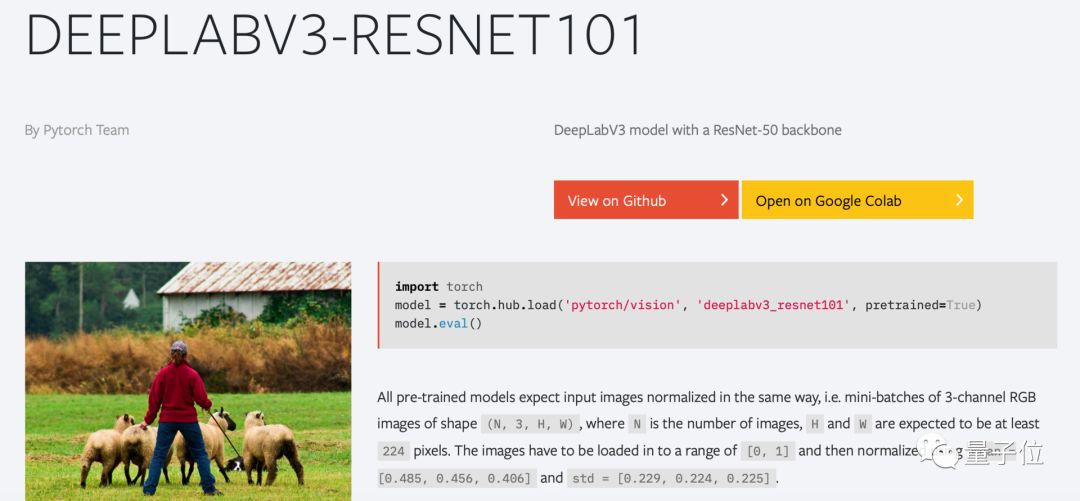Click the sheep herding example image
This screenshot has height=501, width=1080.
pos(188,380)
